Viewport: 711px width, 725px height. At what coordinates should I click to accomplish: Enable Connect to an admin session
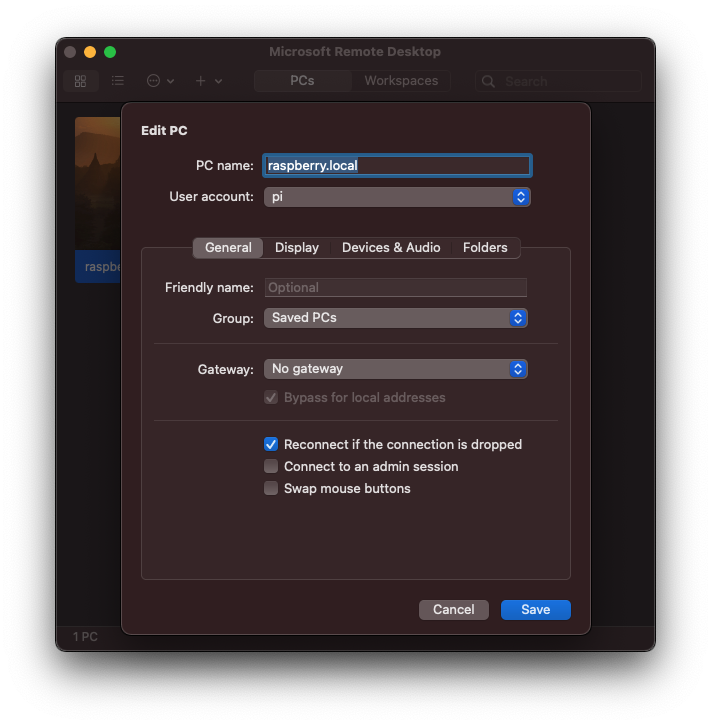pyautogui.click(x=271, y=466)
